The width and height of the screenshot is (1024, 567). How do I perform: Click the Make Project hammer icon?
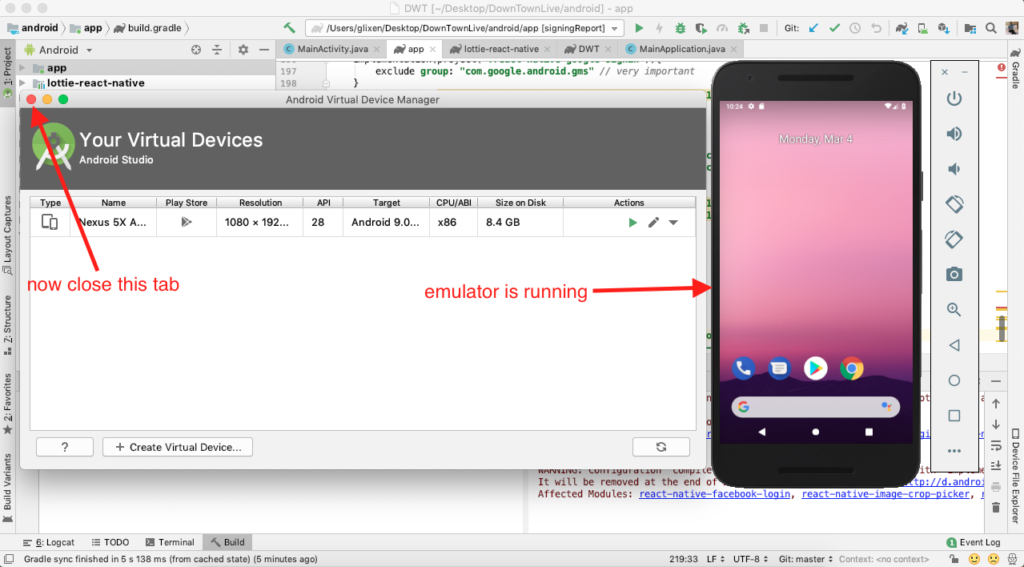click(289, 27)
